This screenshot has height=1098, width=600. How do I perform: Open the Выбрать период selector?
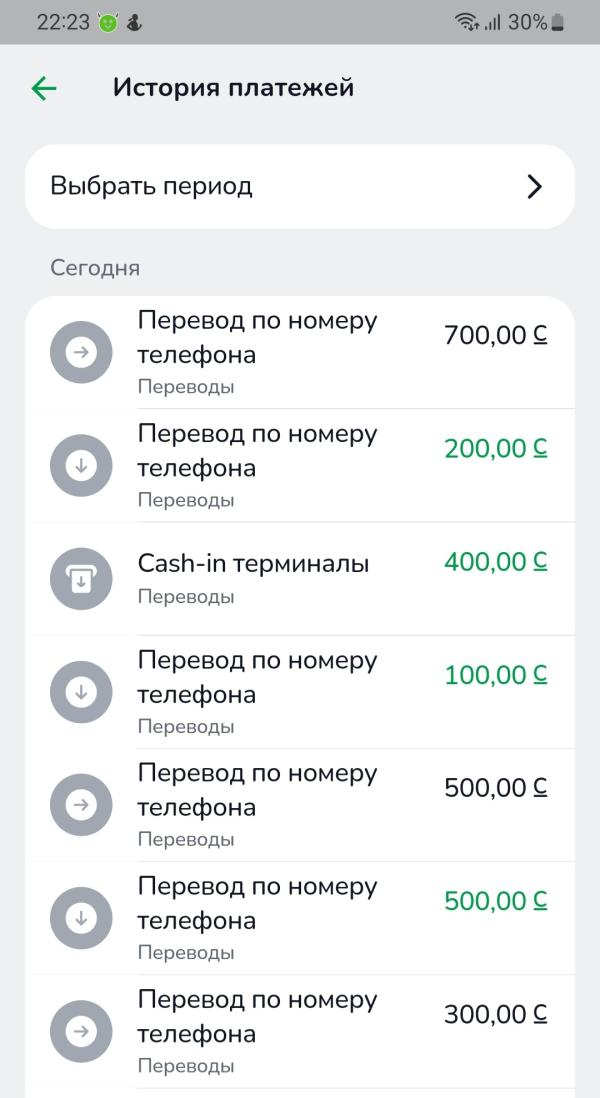(300, 186)
